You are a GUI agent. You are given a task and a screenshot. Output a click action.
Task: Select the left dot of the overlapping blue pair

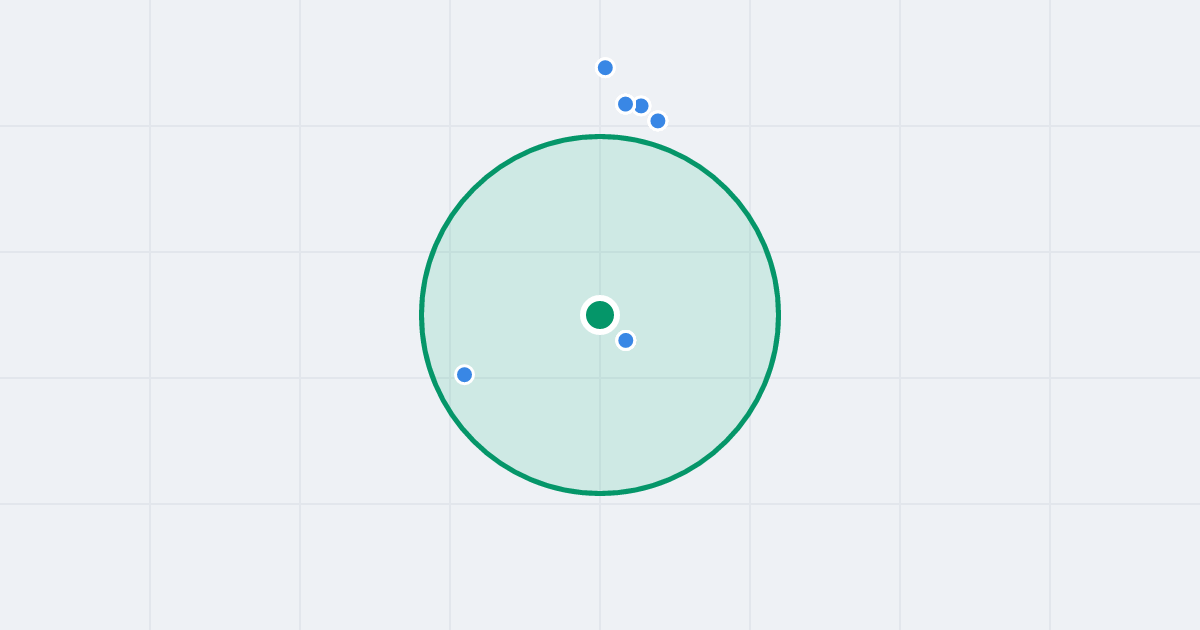[626, 104]
